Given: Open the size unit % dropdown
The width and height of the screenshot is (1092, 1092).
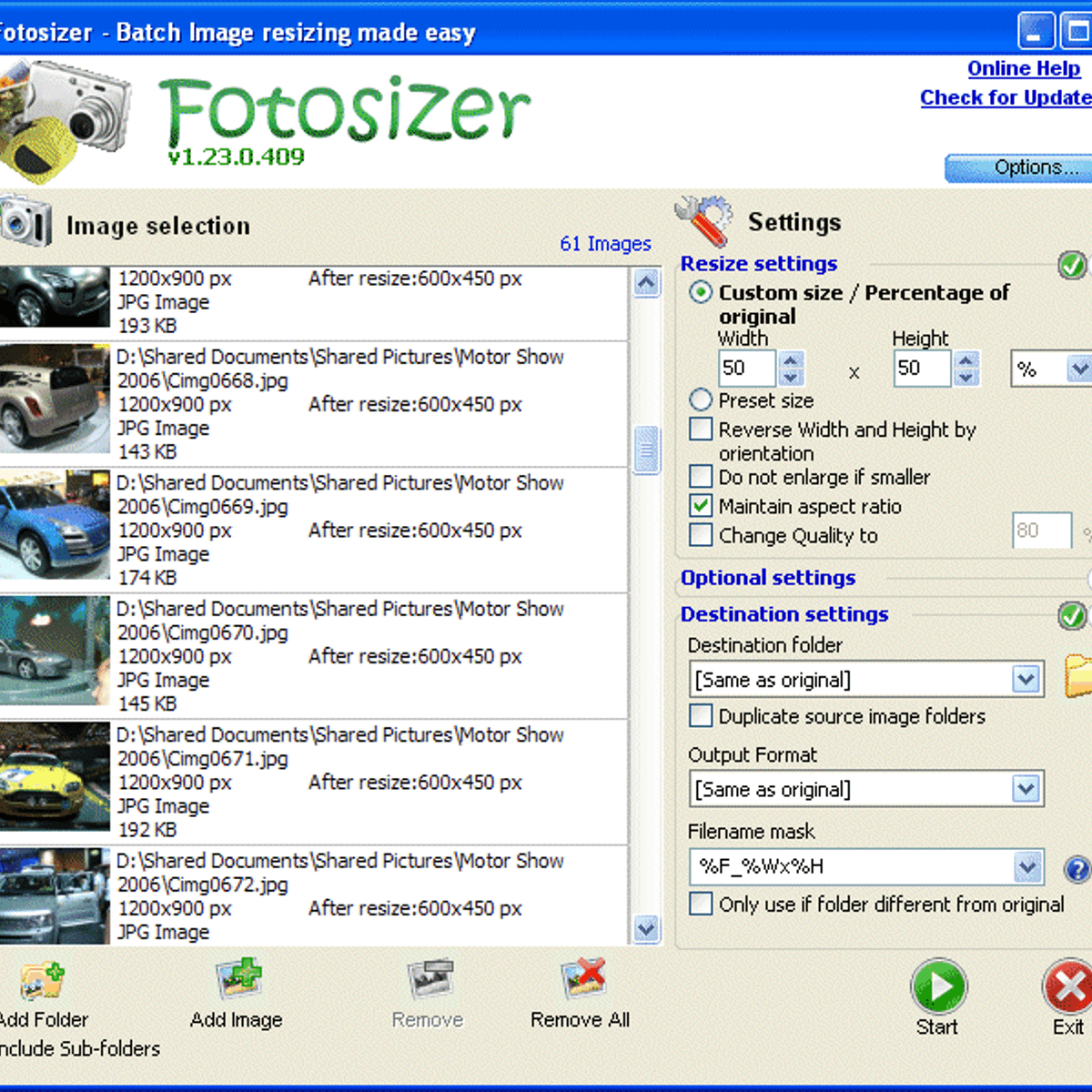Looking at the screenshot, I should (1079, 369).
